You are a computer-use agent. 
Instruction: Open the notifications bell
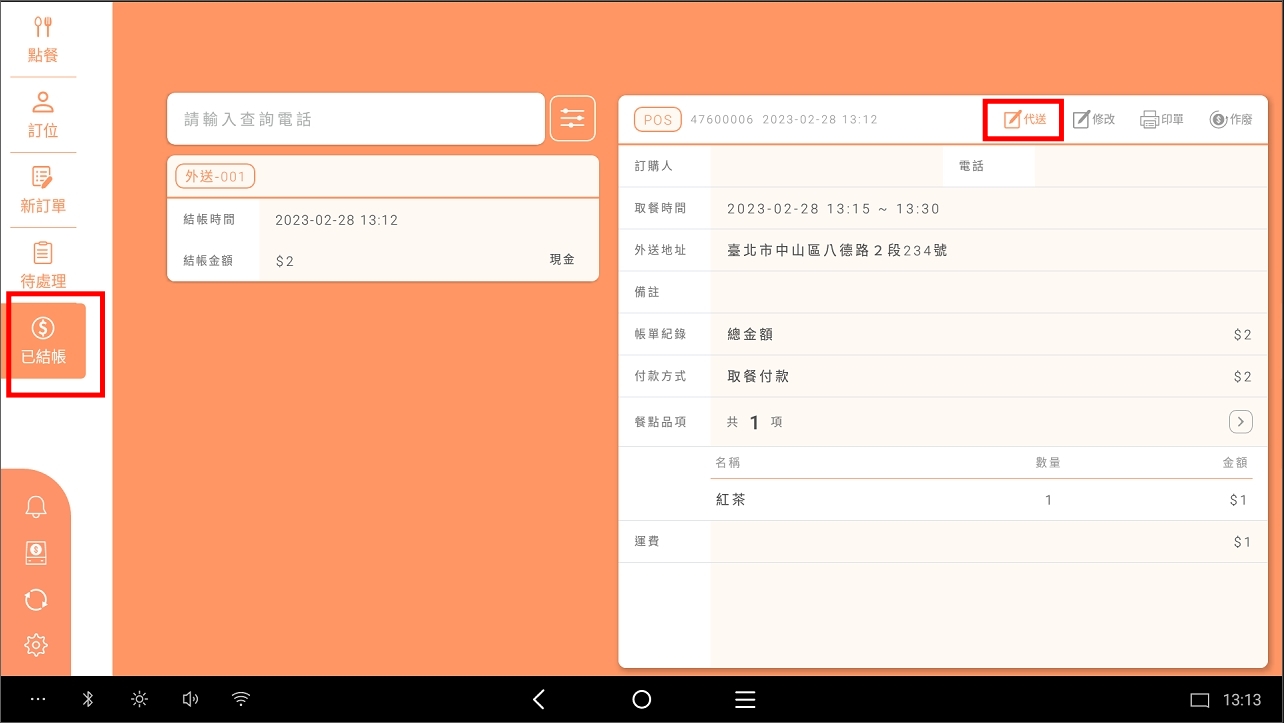36,507
